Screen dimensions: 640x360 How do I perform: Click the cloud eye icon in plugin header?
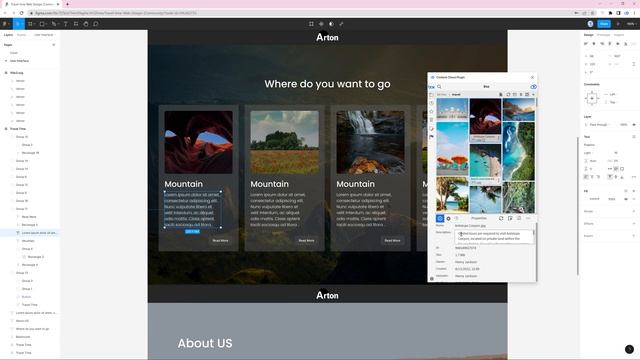tap(533, 87)
